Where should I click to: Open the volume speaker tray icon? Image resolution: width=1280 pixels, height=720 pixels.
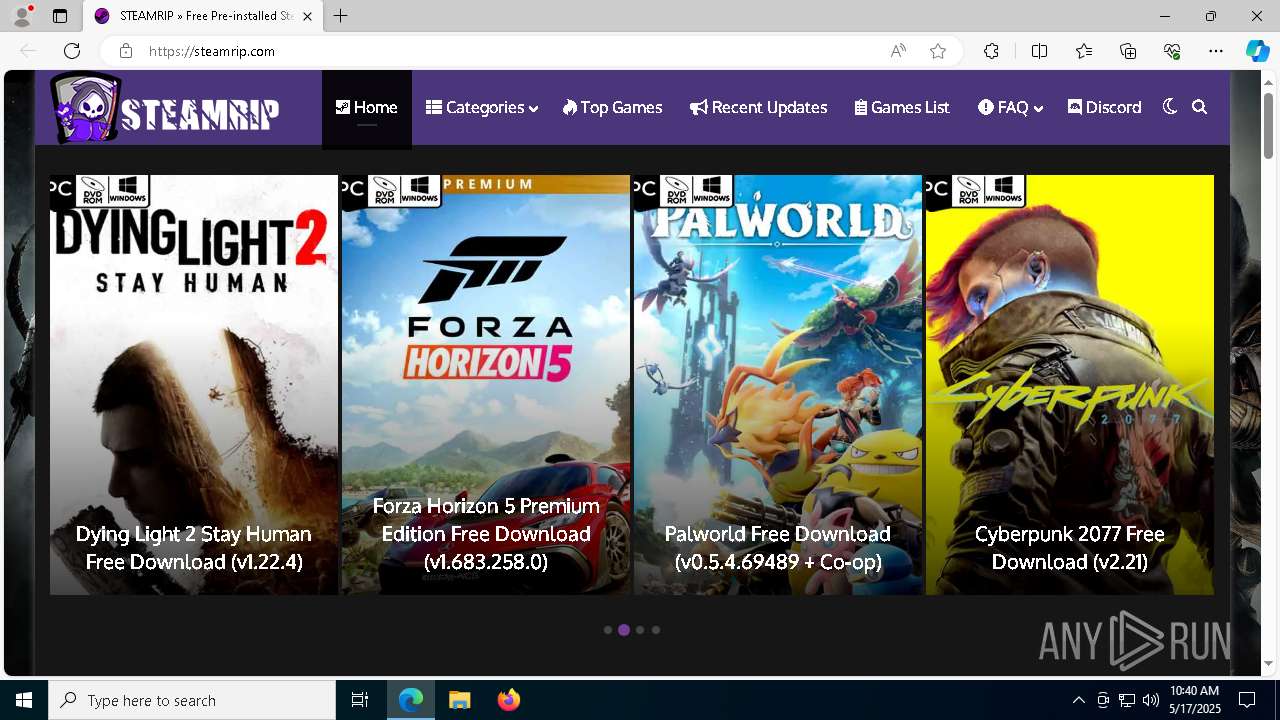pos(1150,700)
